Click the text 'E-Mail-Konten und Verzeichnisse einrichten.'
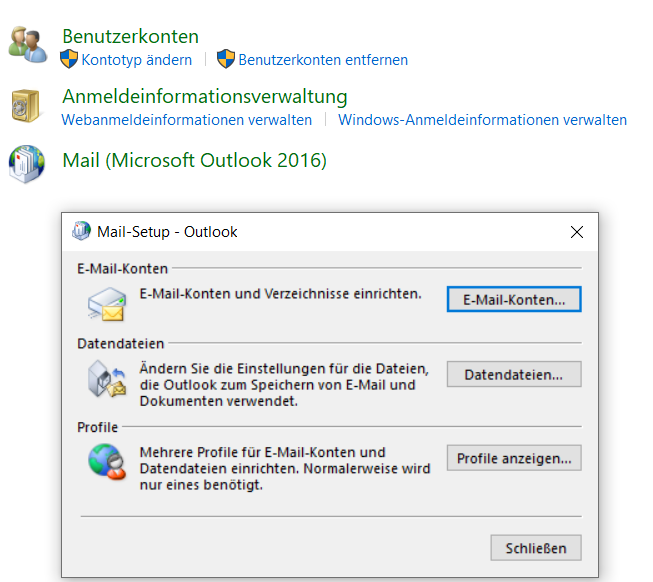The height and width of the screenshot is (582, 653). click(281, 294)
